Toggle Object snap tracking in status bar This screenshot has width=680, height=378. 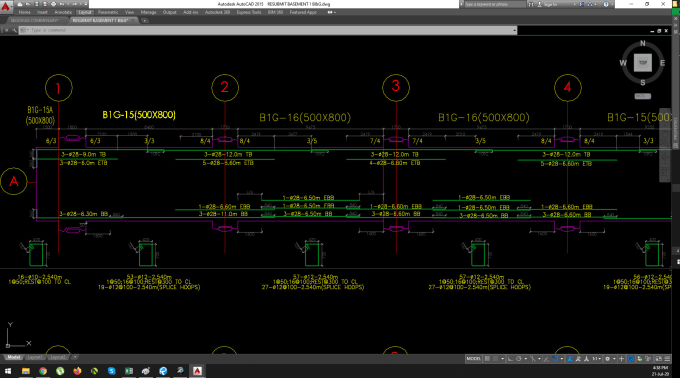[x=546, y=359]
